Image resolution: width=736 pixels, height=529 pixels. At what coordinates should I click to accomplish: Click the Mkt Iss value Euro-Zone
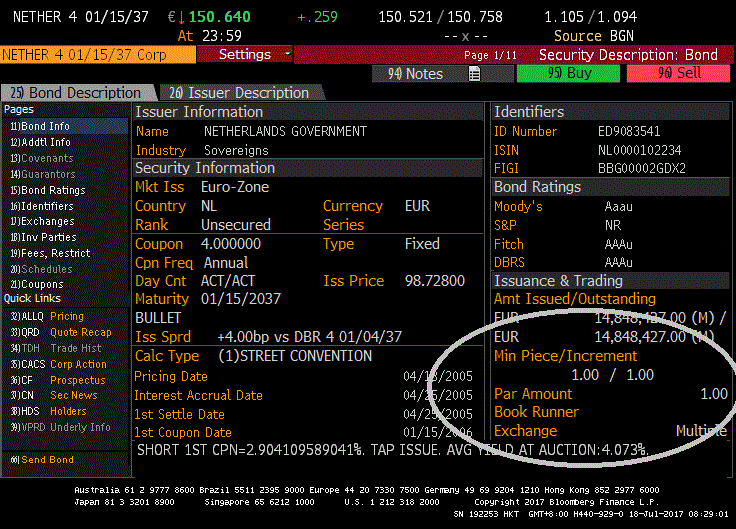pyautogui.click(x=235, y=187)
